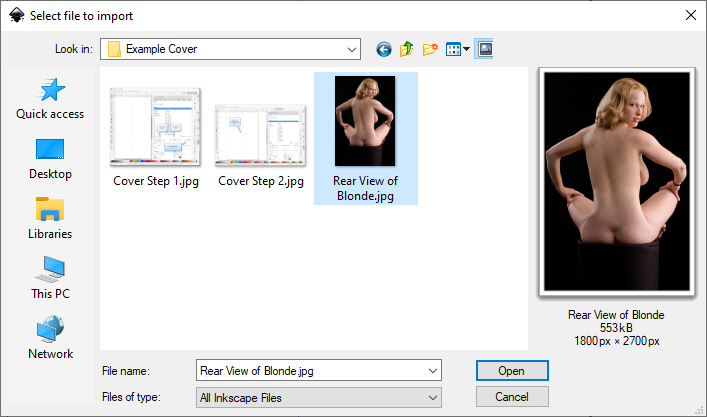Image resolution: width=707 pixels, height=417 pixels.
Task: Toggle the image preview pane button
Action: [484, 49]
